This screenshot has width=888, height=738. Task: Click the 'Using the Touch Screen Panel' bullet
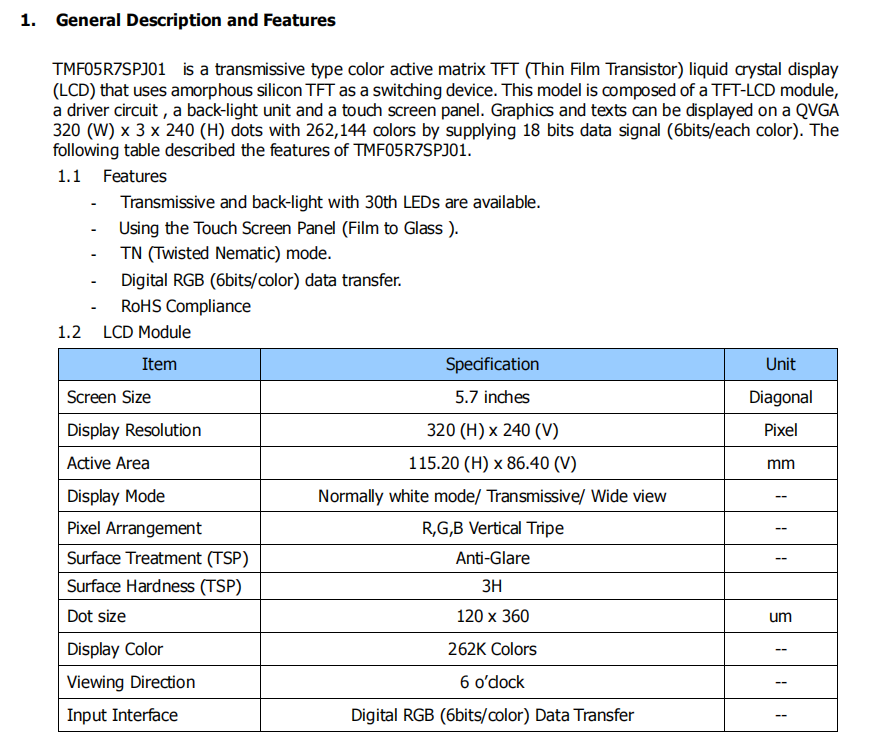pyautogui.click(x=289, y=228)
